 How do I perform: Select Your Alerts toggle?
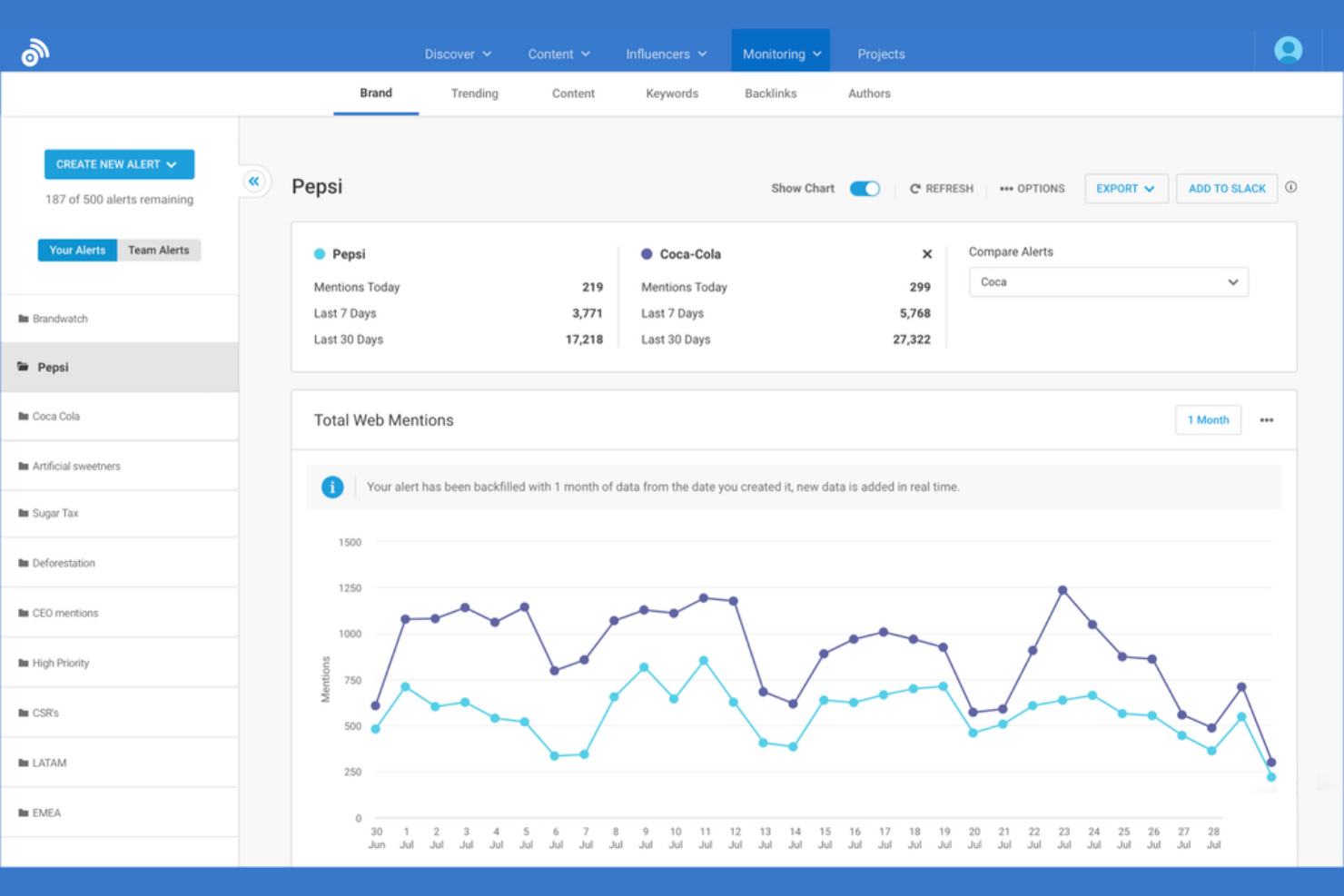coord(77,250)
